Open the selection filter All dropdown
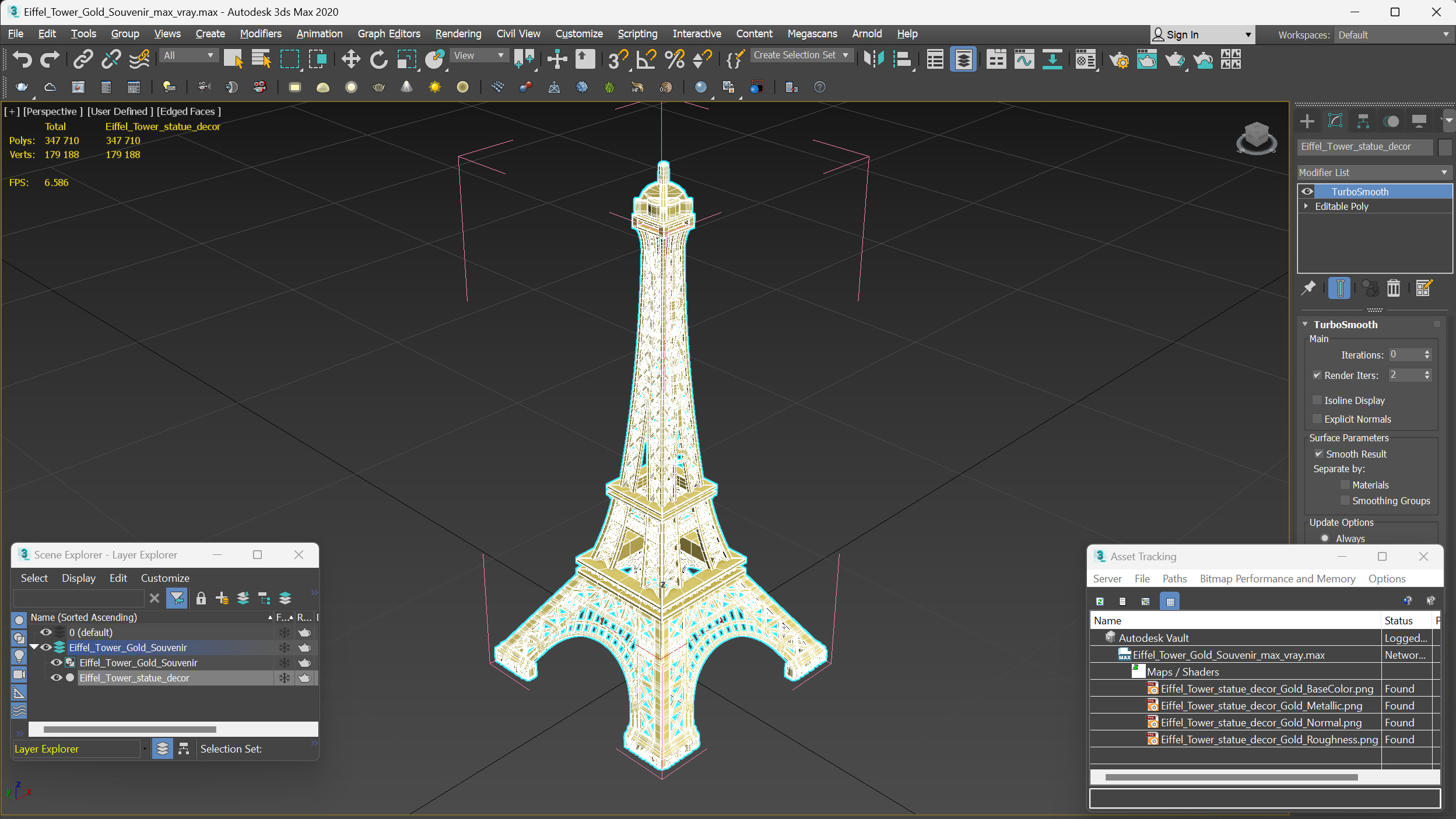The height and width of the screenshot is (819, 1456). (x=188, y=55)
